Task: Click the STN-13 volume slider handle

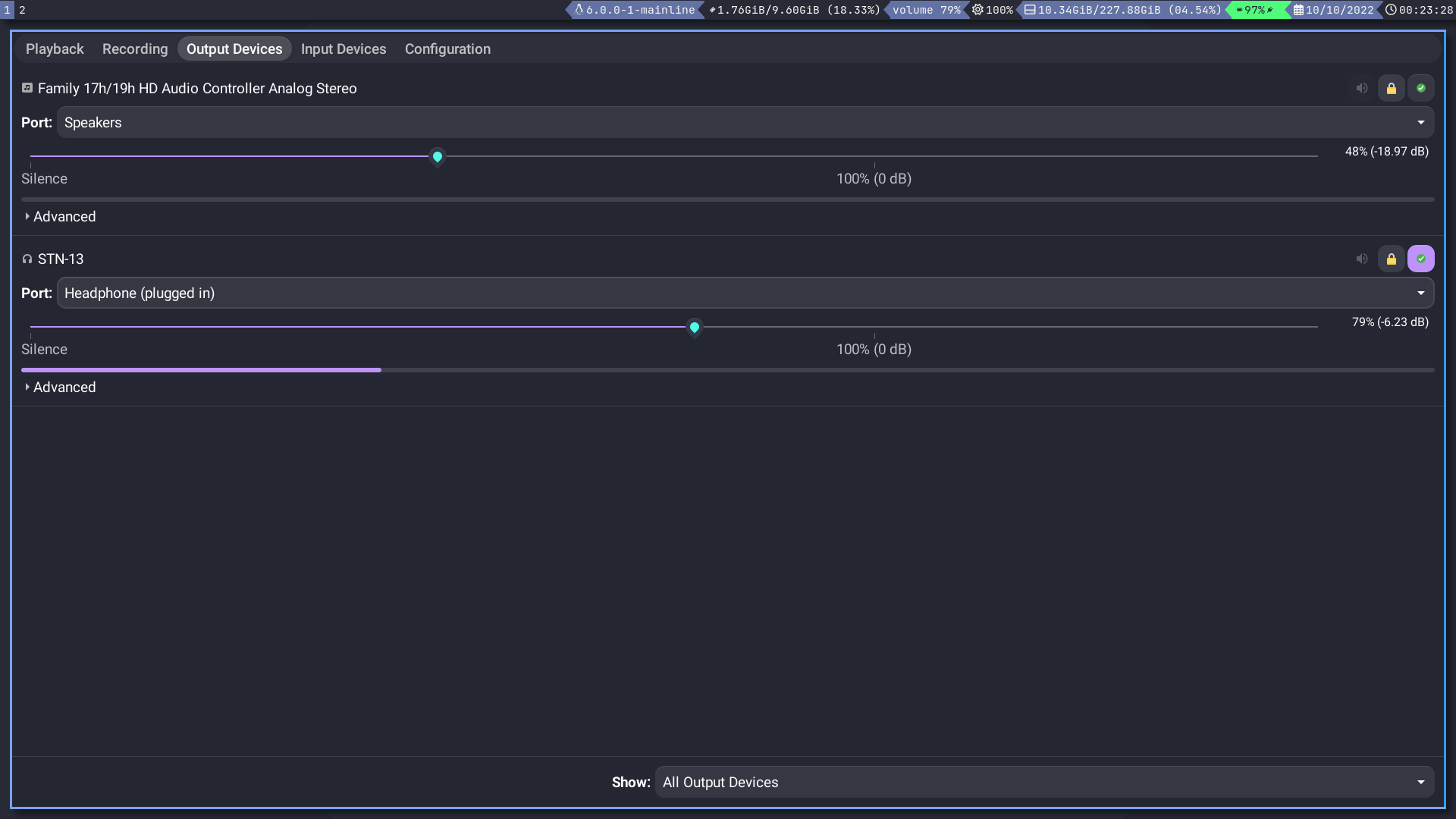Action: (695, 328)
